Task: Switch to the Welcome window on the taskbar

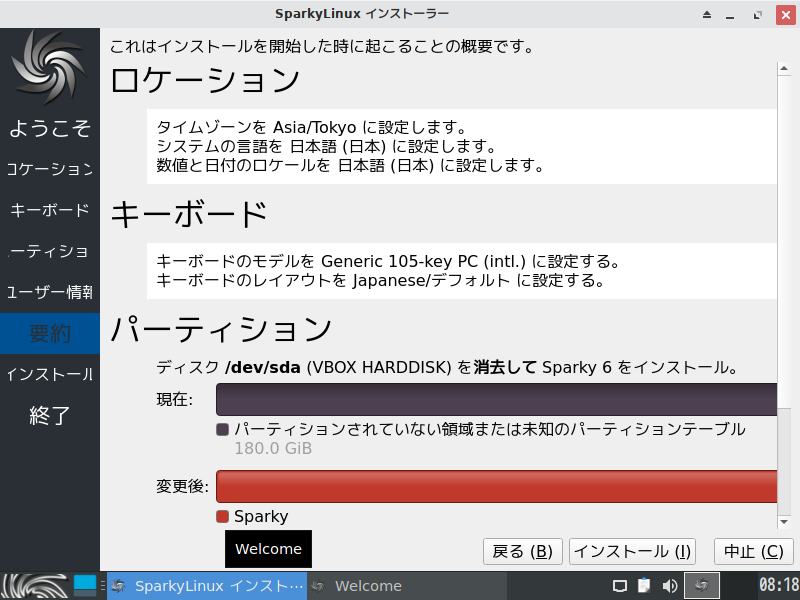Action: (x=407, y=586)
